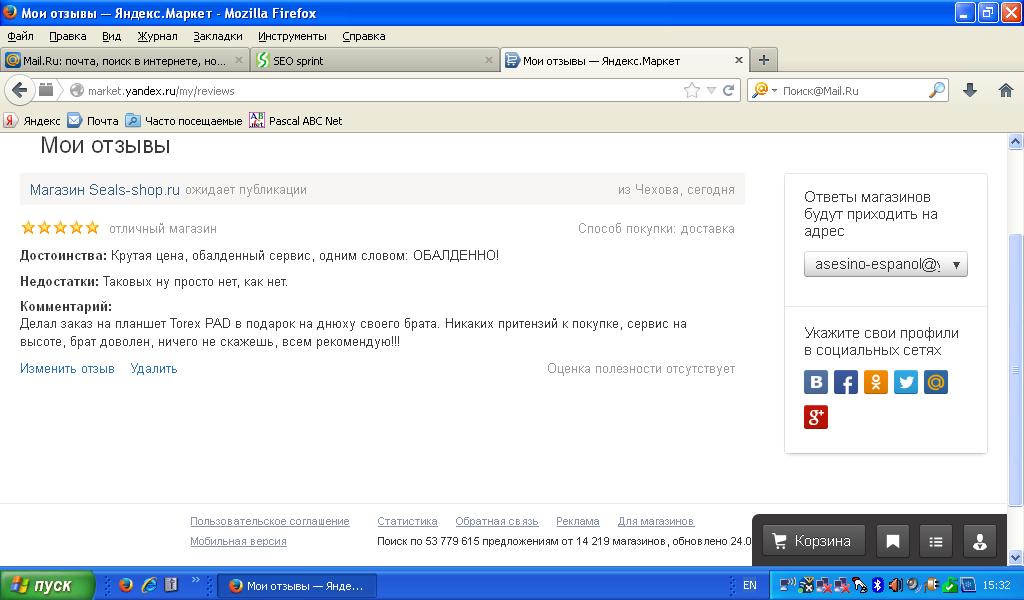1024x600 pixels.
Task: Open the user profile icon in the bottom panel
Action: (980, 541)
